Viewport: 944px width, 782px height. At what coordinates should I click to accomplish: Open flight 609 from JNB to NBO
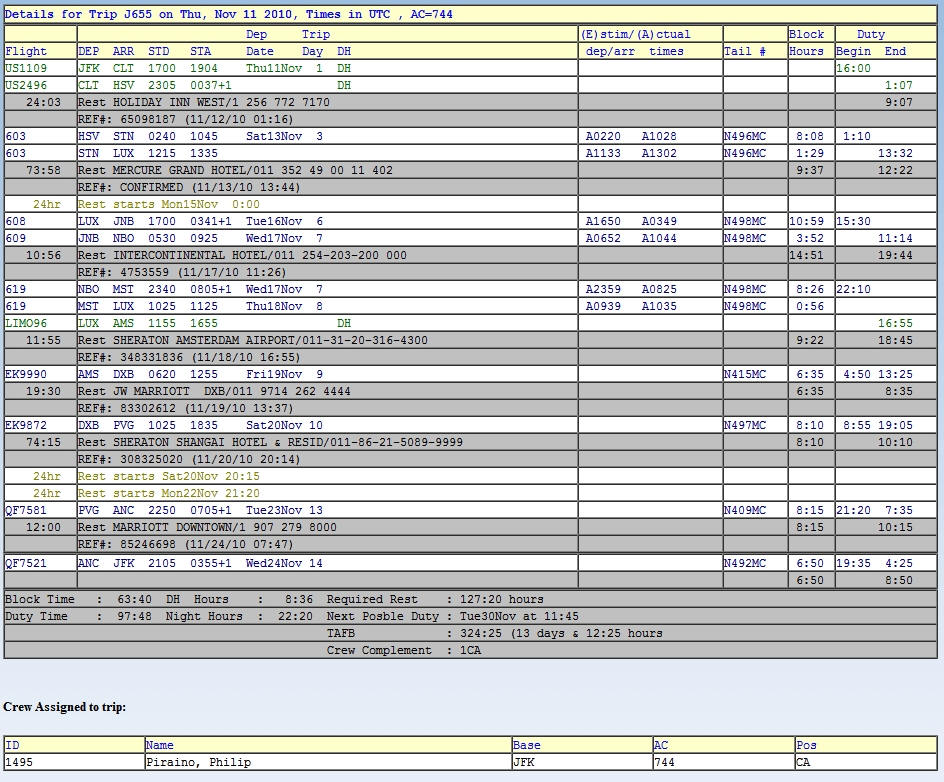(x=16, y=239)
